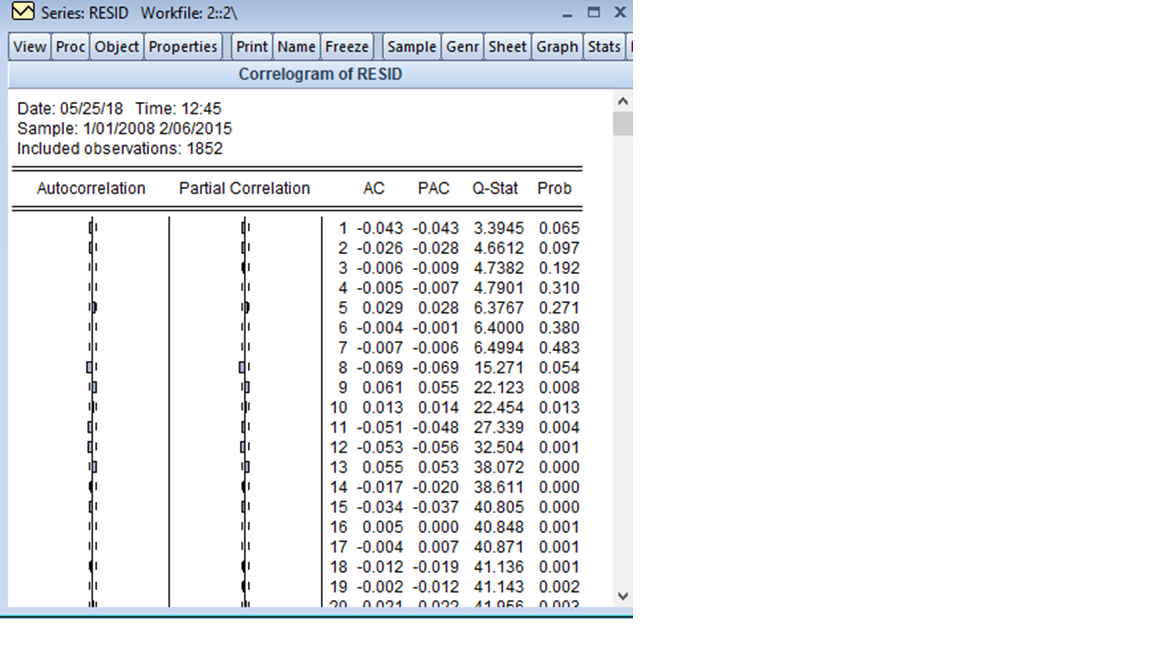This screenshot has width=1152, height=648.
Task: Show series Stats
Action: 604,46
